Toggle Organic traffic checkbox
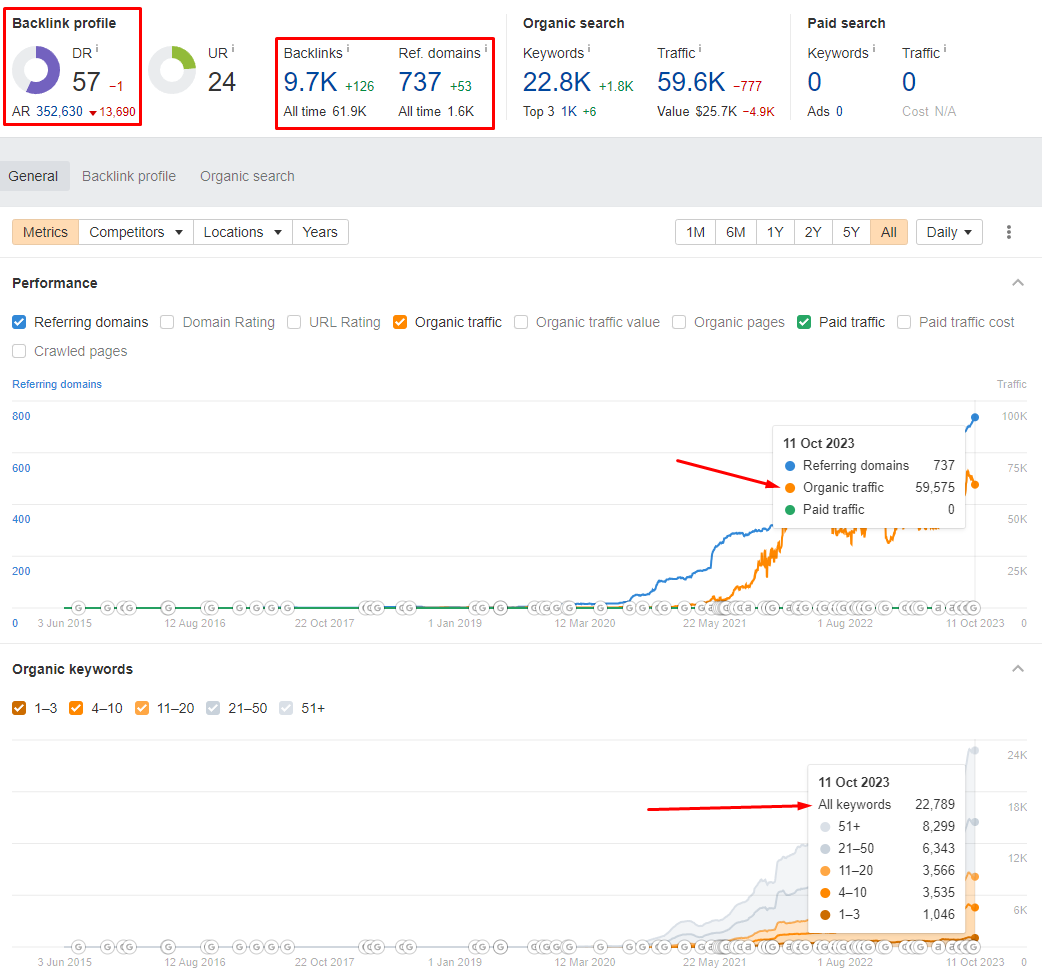 pos(400,322)
